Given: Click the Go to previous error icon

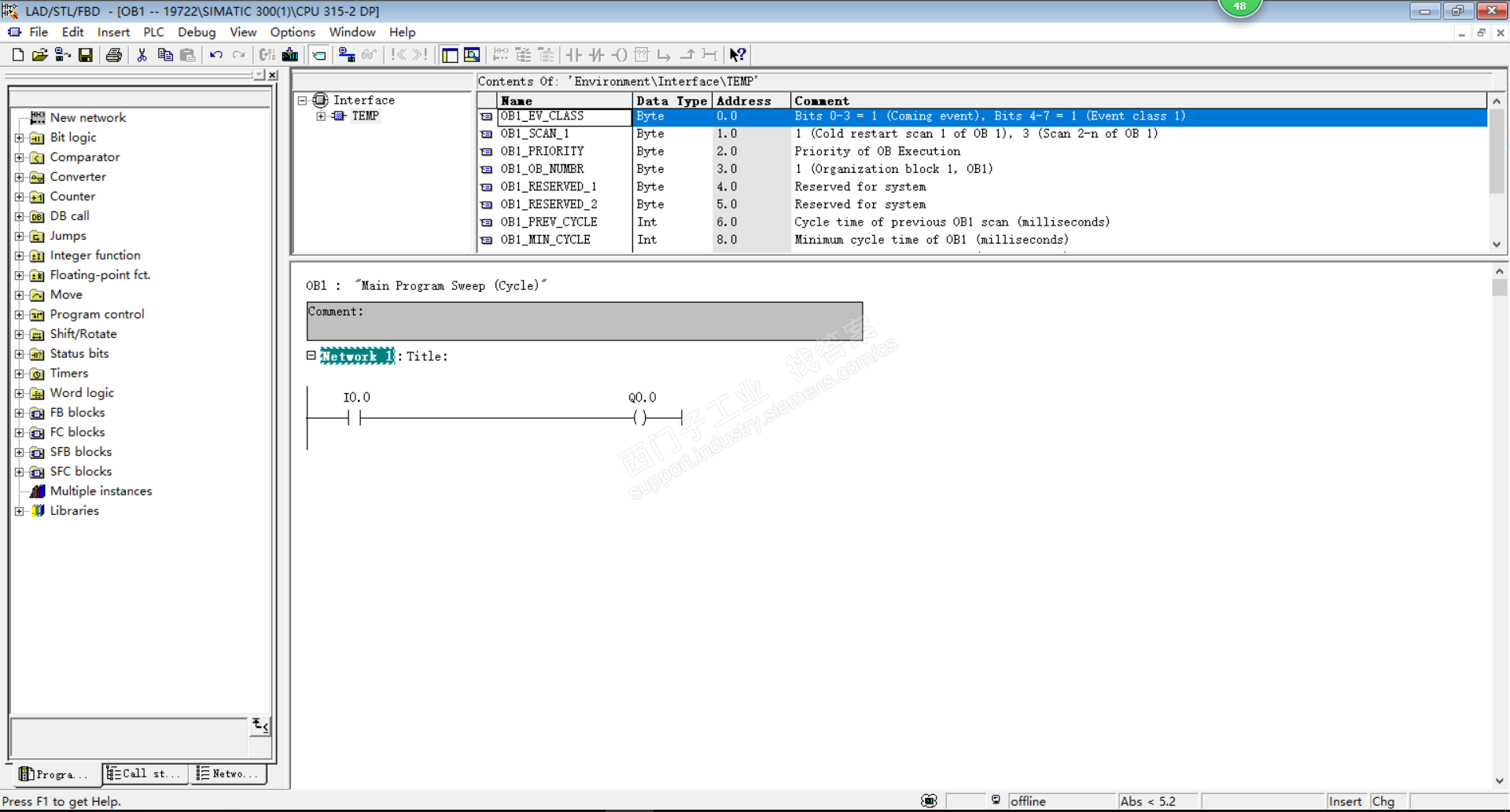Looking at the screenshot, I should pos(399,55).
